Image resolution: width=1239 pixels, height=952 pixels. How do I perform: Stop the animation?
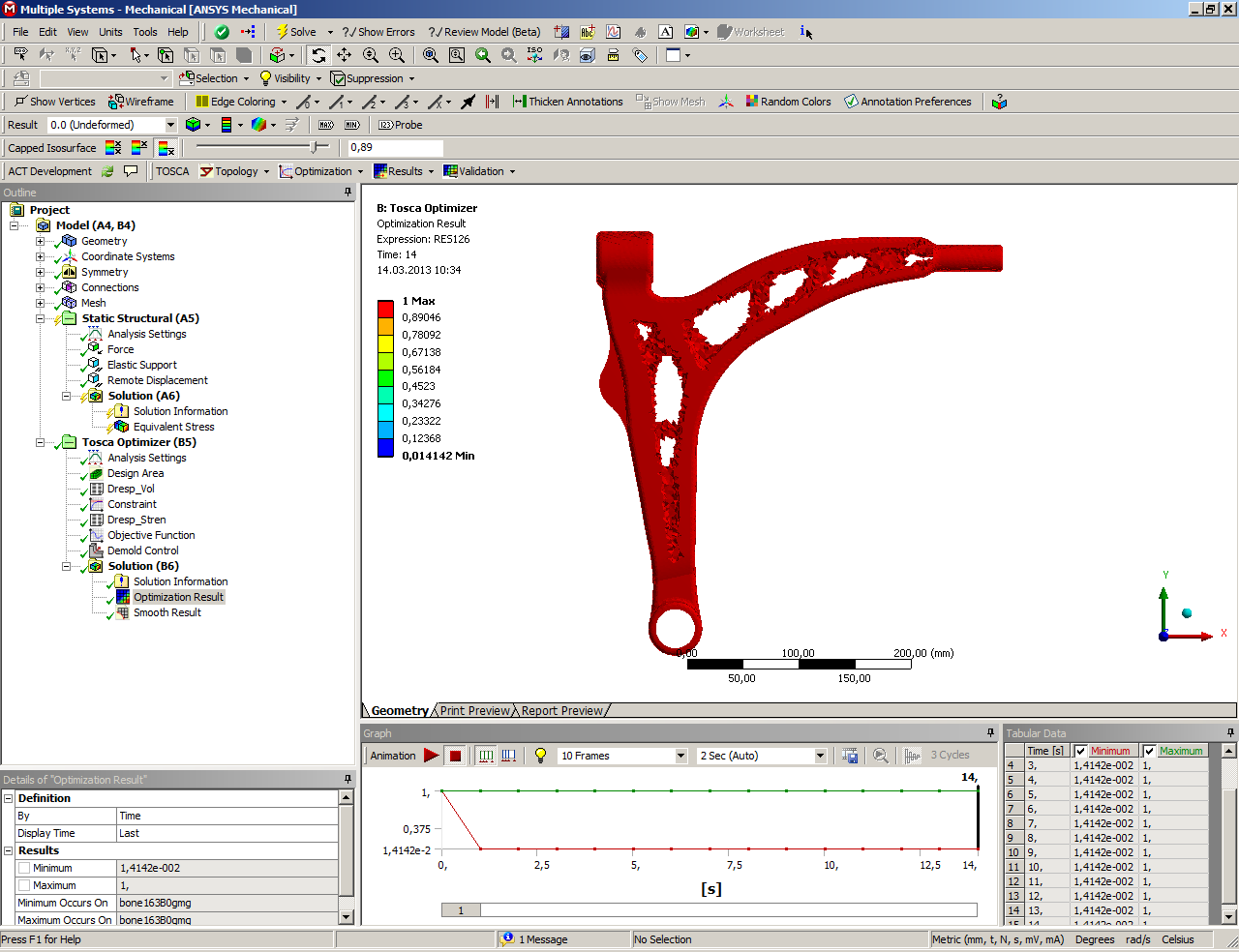[x=456, y=756]
